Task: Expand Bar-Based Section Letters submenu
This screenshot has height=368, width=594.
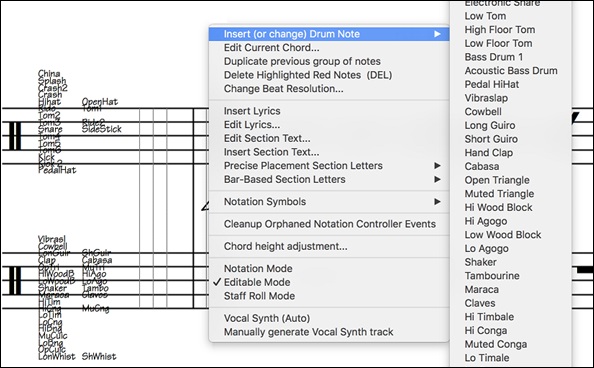Action: coord(329,179)
